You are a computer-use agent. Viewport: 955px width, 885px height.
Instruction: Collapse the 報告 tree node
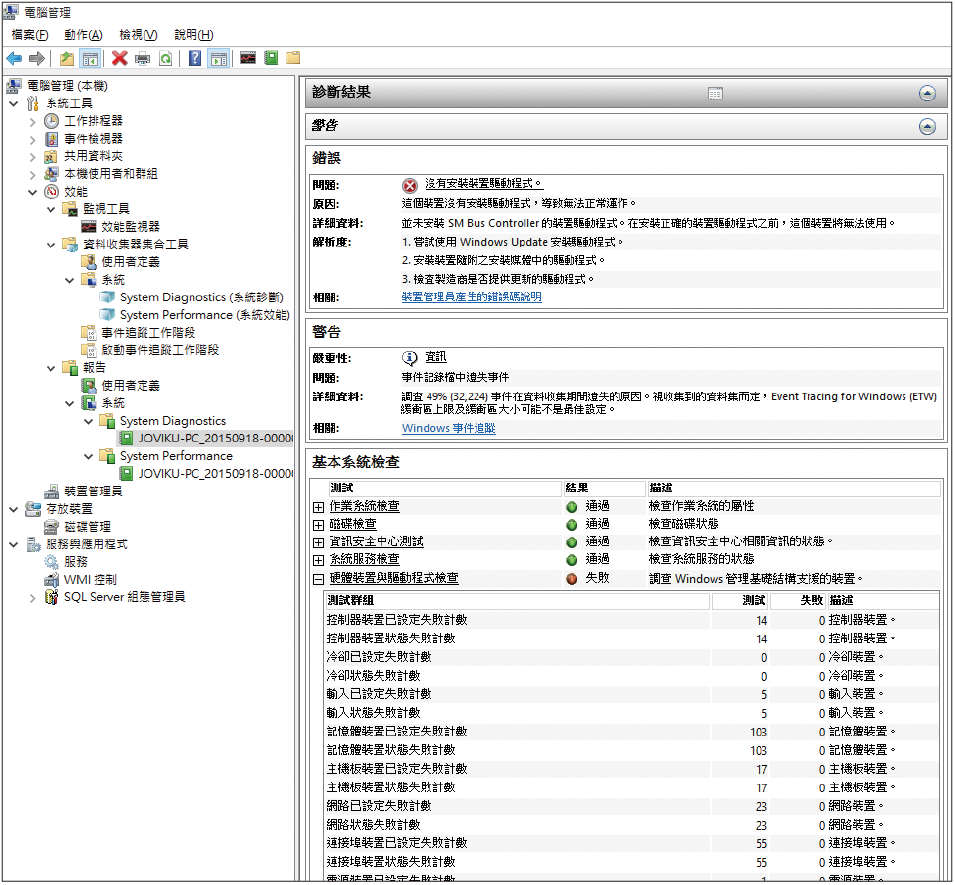pyautogui.click(x=51, y=368)
